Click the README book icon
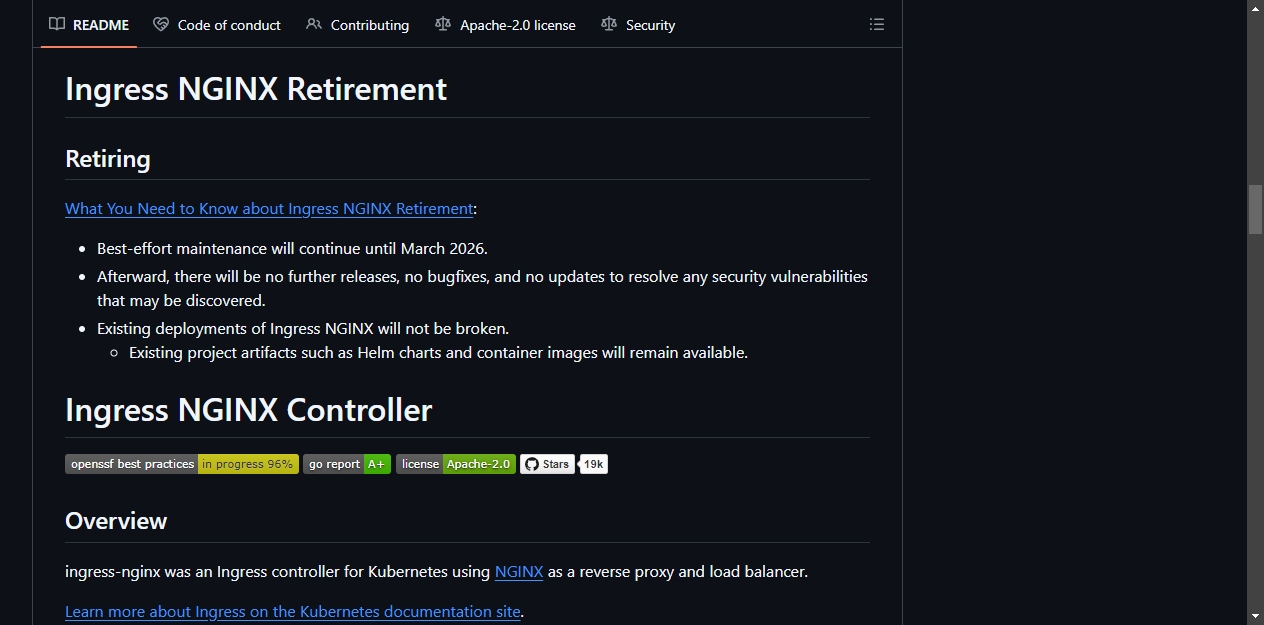Image resolution: width=1264 pixels, height=625 pixels. (x=57, y=25)
